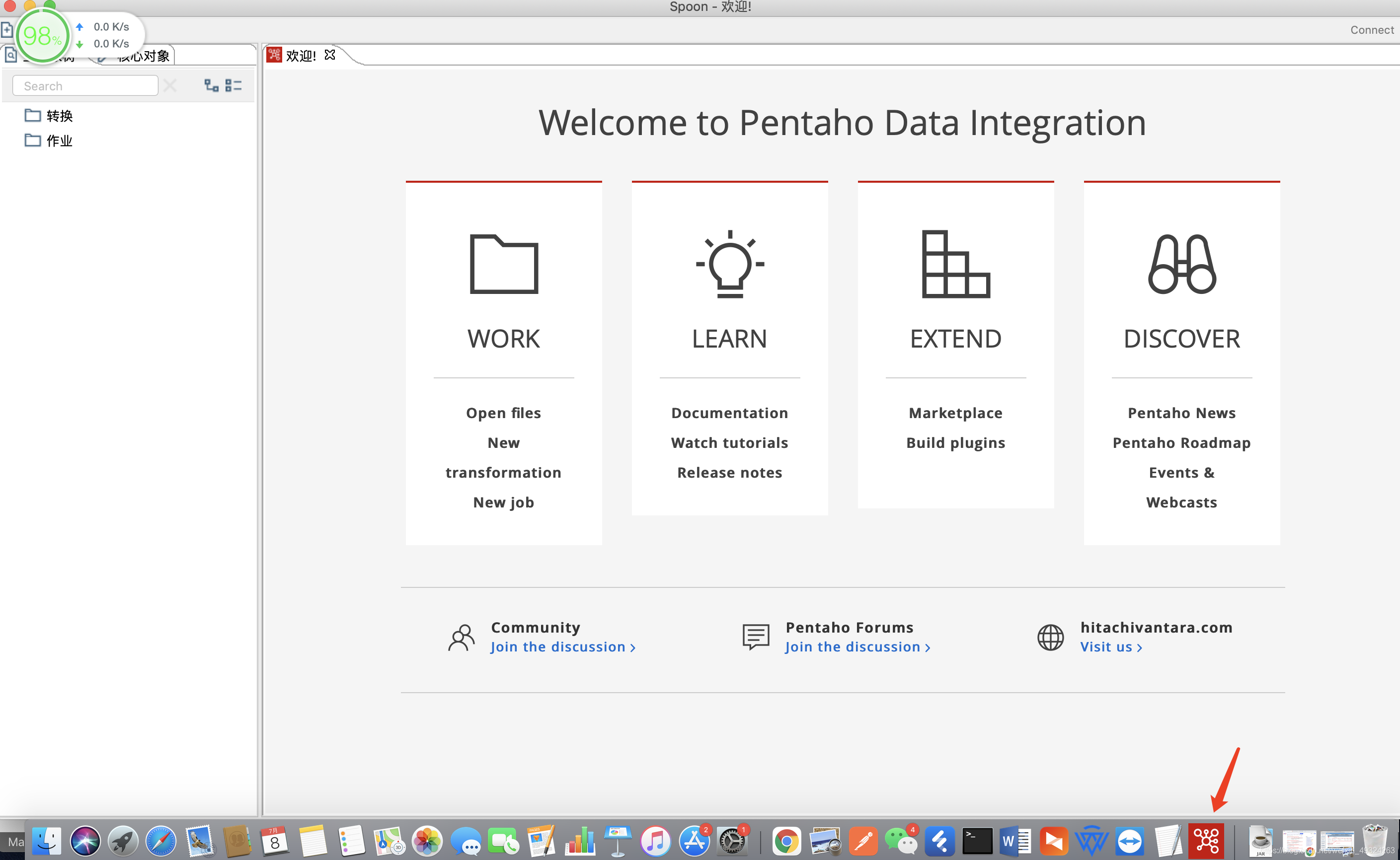The height and width of the screenshot is (860, 1400).
Task: Click the WORK section folder icon
Action: coord(504,264)
